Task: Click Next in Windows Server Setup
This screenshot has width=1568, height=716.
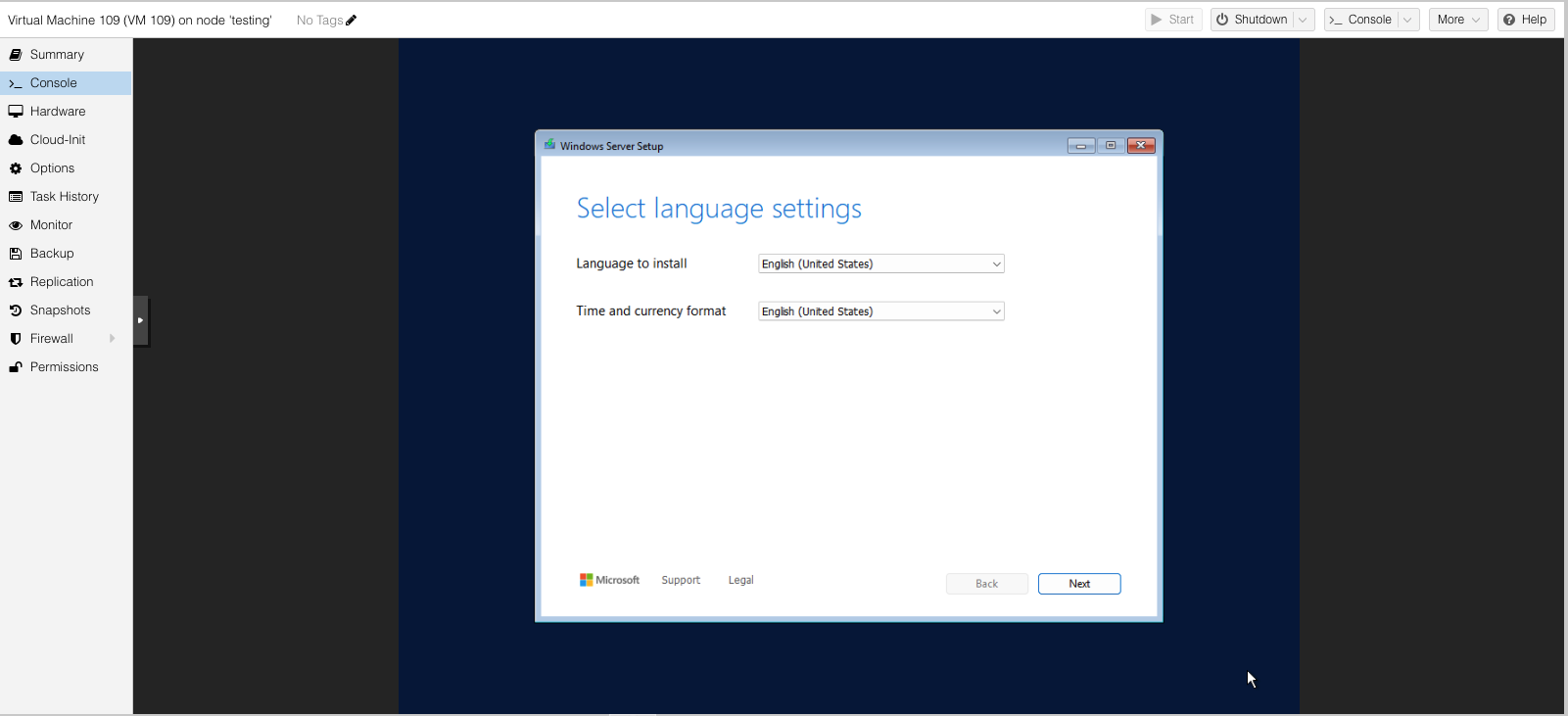Action: (x=1079, y=584)
